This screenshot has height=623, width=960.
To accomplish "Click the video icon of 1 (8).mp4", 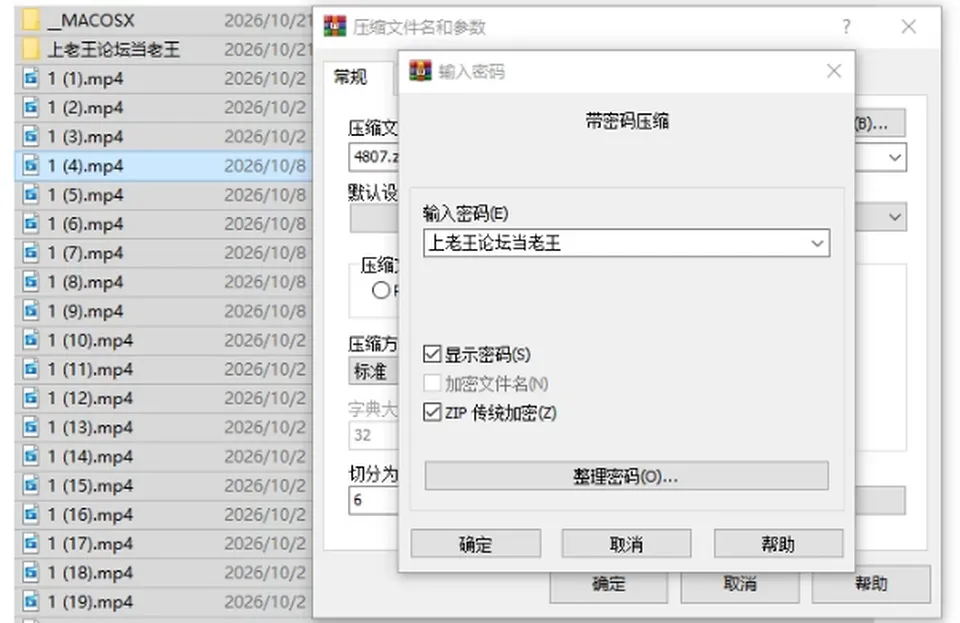I will tap(31, 282).
